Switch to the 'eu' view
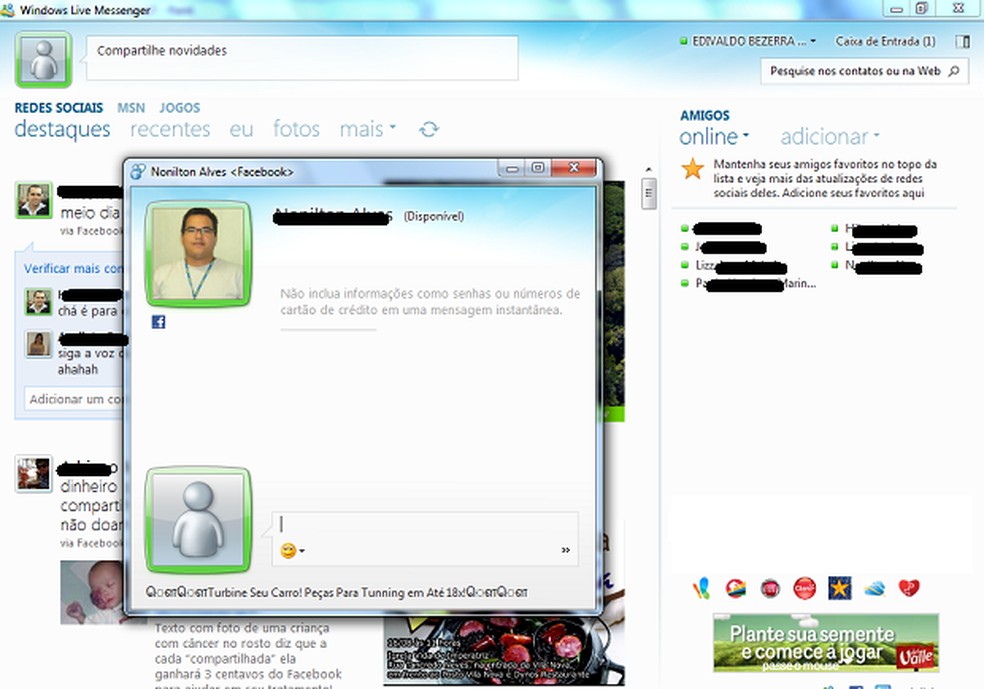The image size is (984, 689). (241, 129)
